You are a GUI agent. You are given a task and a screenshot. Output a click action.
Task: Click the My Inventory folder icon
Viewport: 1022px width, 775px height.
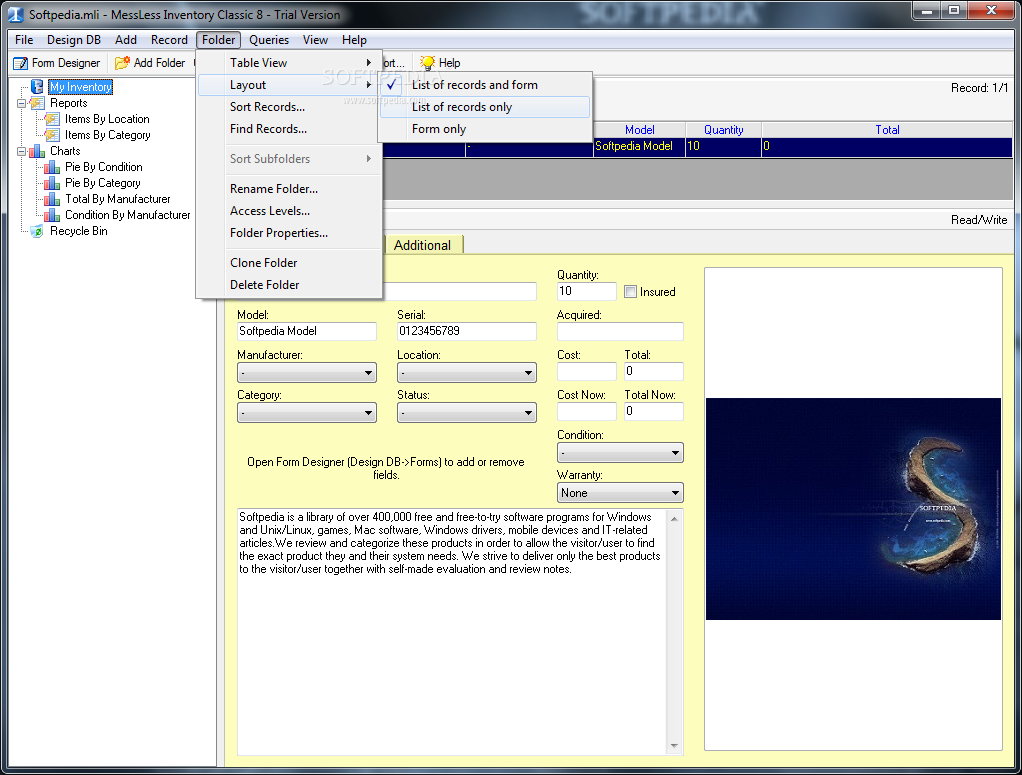(x=37, y=87)
